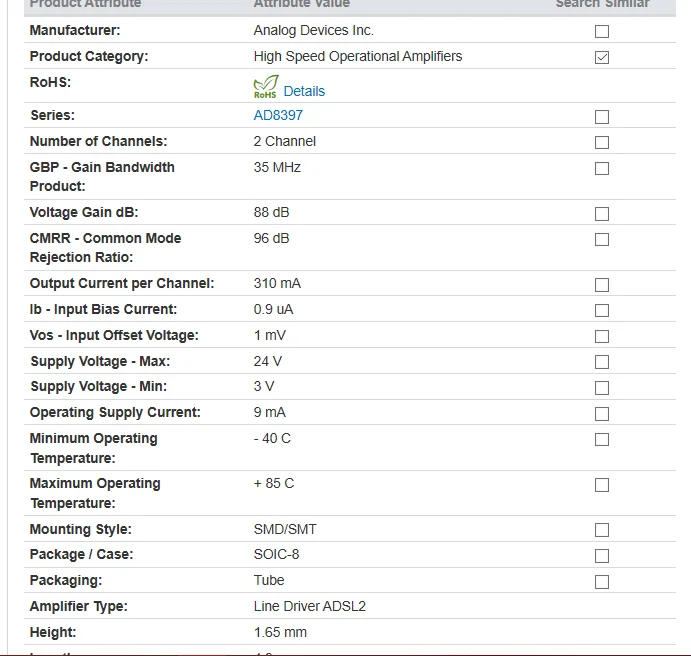Select the Mounting Style: label
The width and height of the screenshot is (691, 656).
click(81, 529)
